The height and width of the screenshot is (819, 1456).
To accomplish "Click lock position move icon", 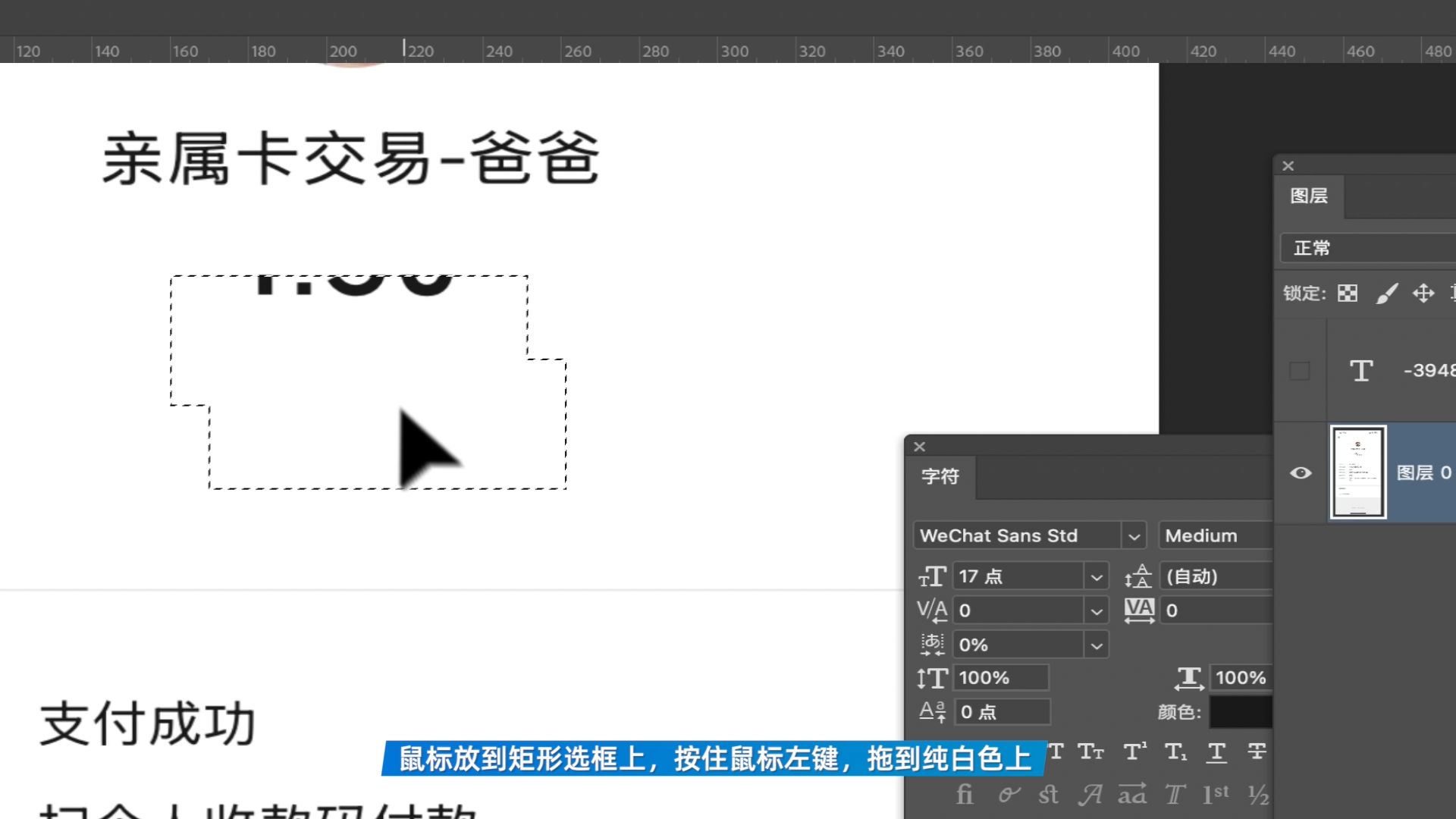I will coord(1423,293).
